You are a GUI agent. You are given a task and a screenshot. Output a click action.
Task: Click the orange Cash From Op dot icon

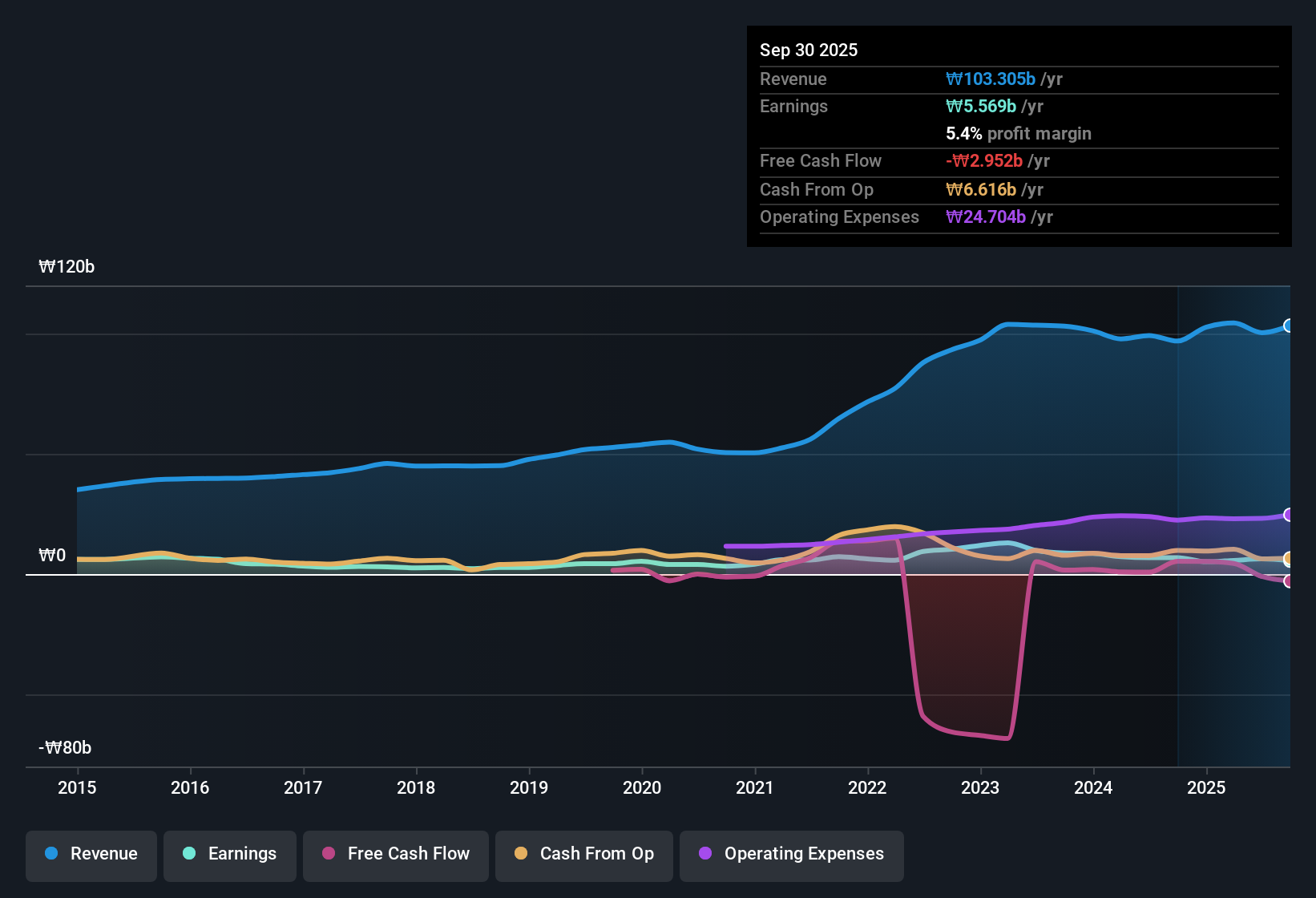521,854
